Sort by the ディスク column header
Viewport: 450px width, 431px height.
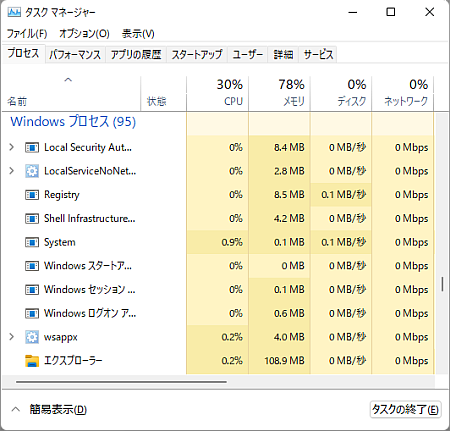click(x=341, y=93)
